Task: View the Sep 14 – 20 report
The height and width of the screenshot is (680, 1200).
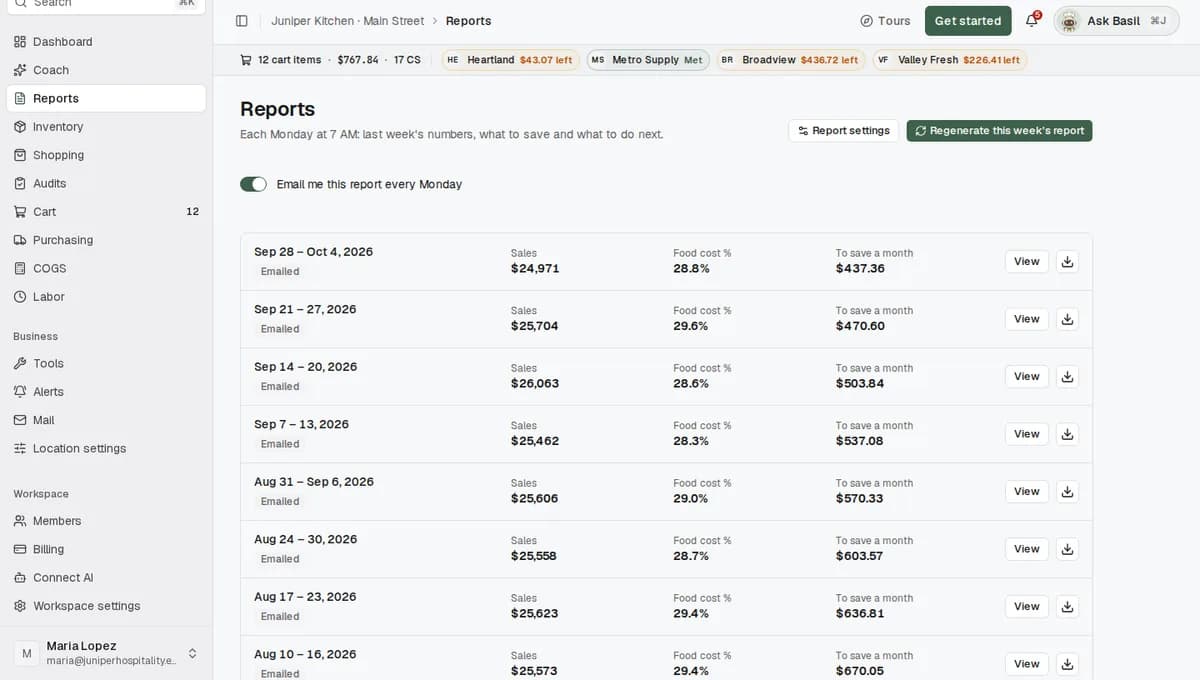Action: coord(1027,377)
